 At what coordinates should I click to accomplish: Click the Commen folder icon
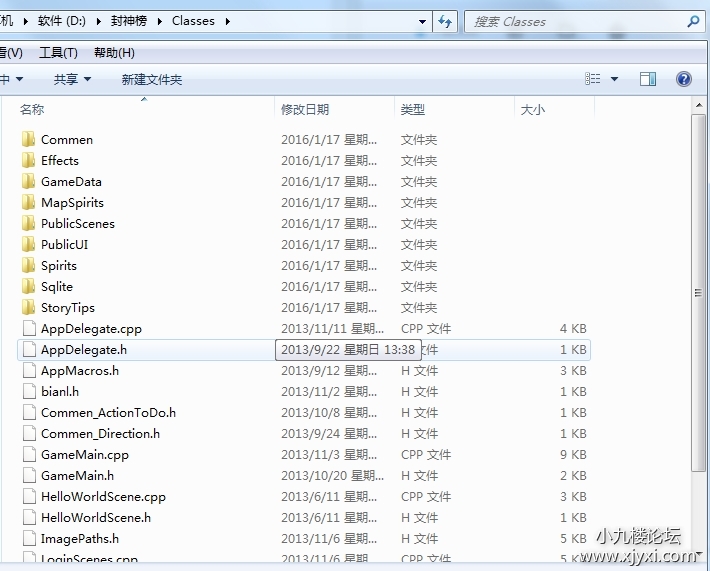point(28,139)
